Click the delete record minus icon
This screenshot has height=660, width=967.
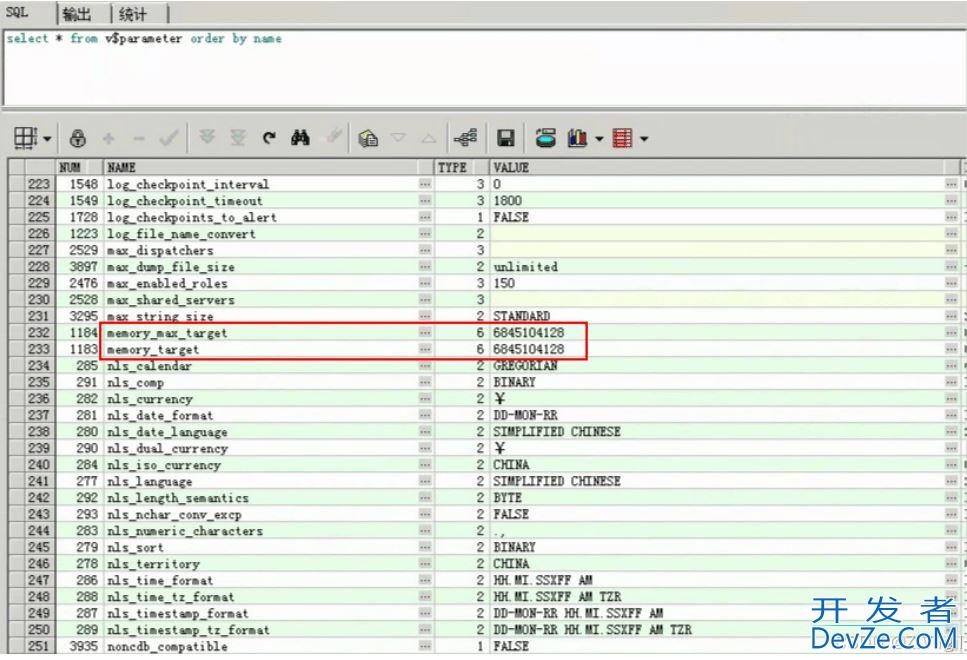(x=139, y=139)
